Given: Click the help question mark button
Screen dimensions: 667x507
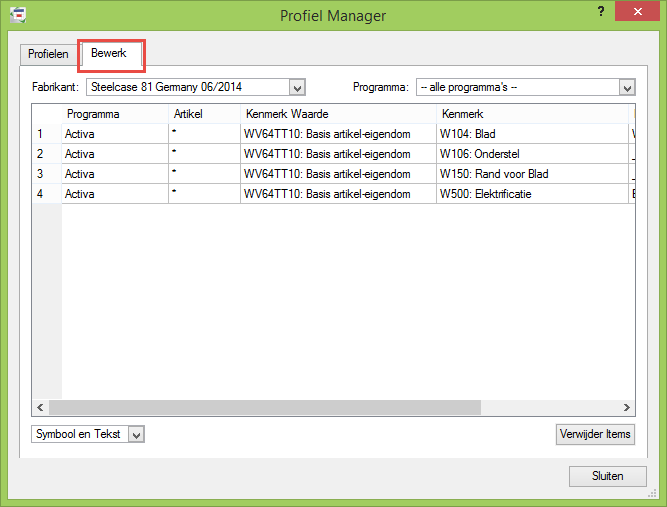Looking at the screenshot, I should (x=600, y=11).
